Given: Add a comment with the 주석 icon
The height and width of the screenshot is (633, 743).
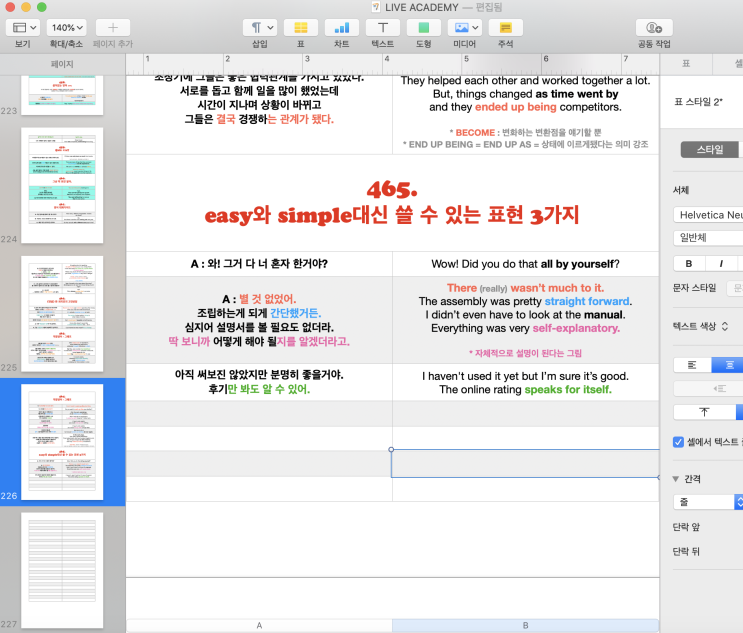Looking at the screenshot, I should coord(506,27).
